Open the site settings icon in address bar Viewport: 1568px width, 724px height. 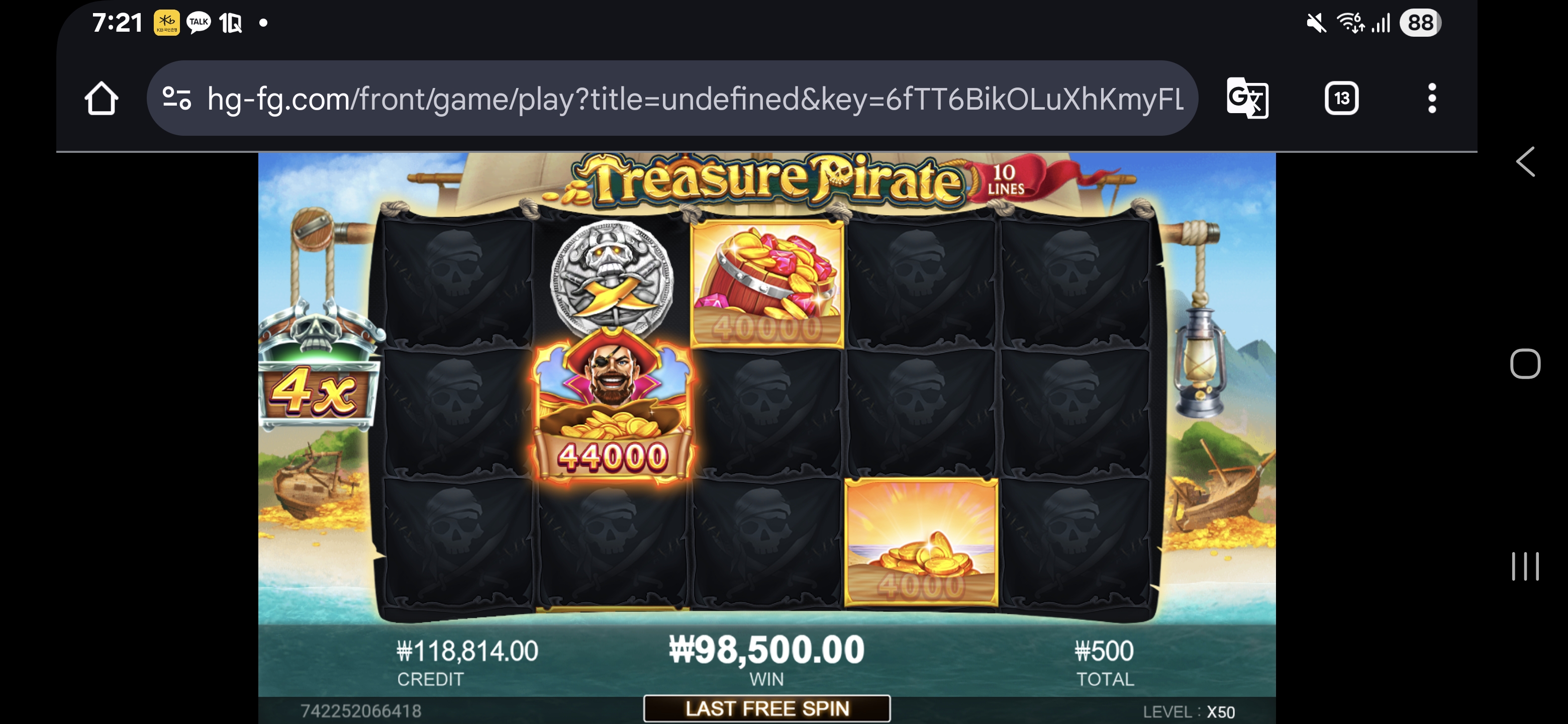pos(177,98)
